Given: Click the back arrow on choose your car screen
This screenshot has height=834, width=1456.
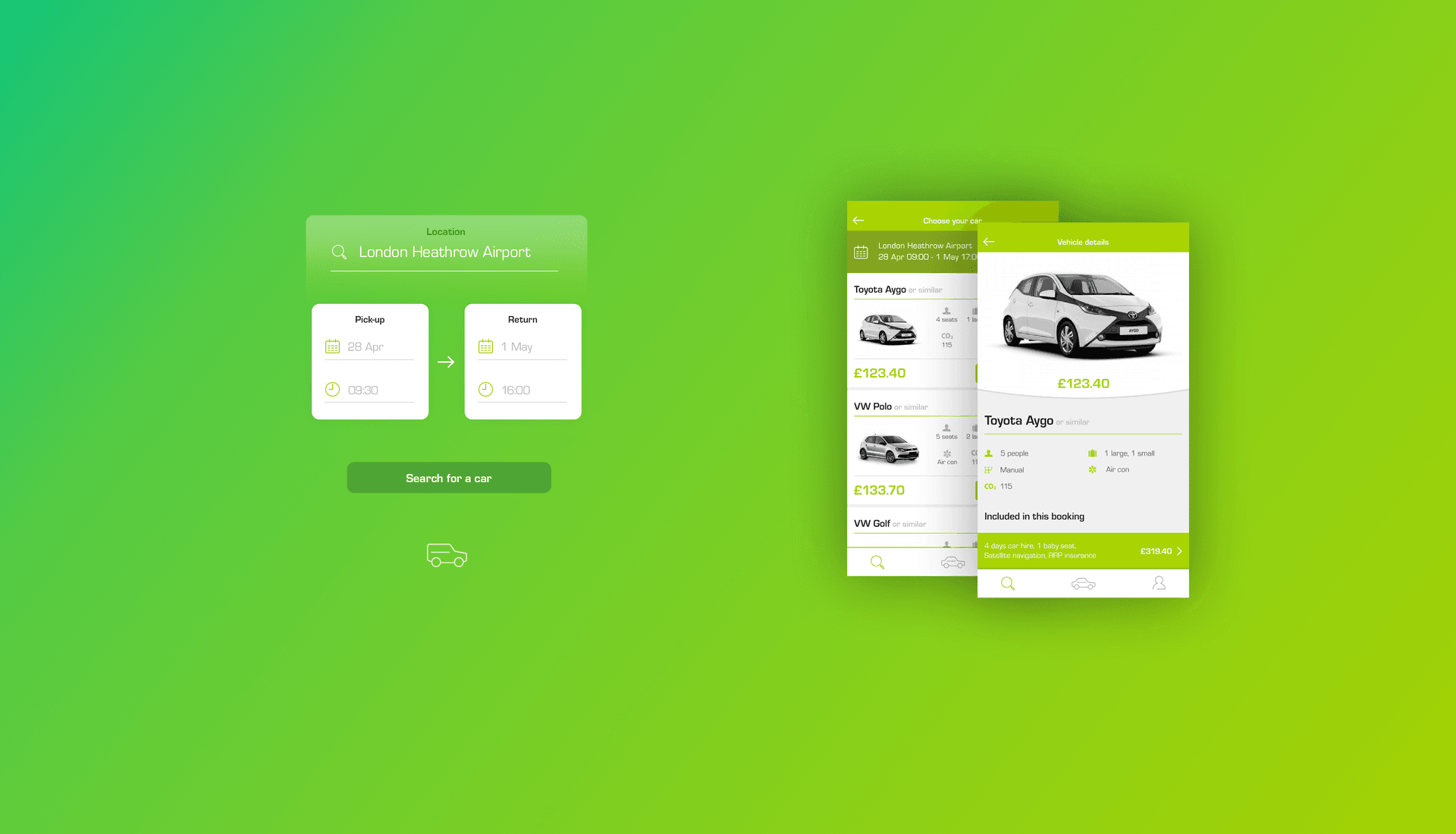Looking at the screenshot, I should click(859, 219).
